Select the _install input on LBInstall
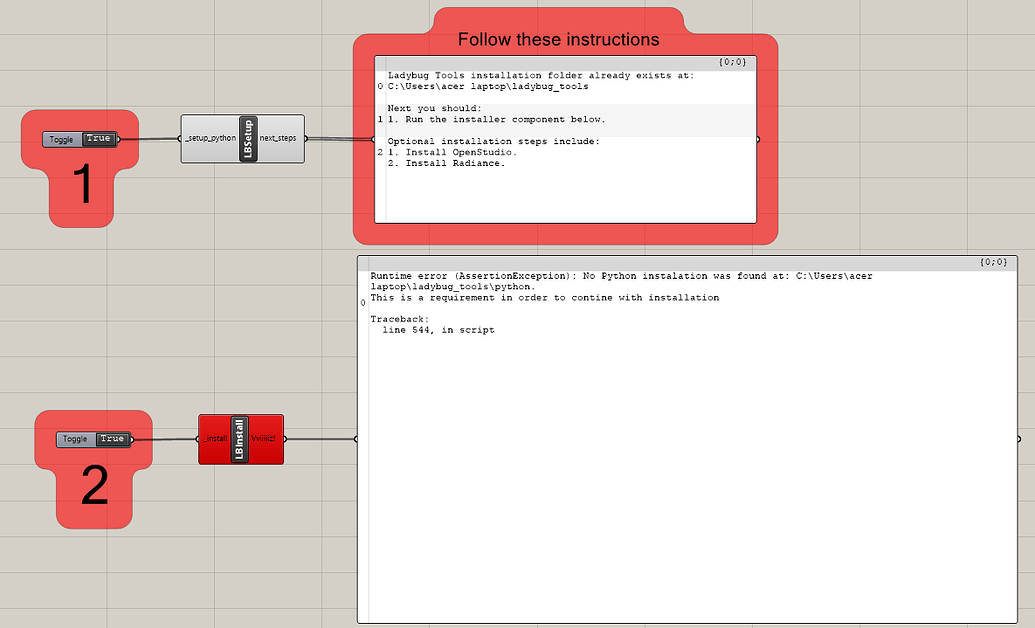Image resolution: width=1035 pixels, height=628 pixels. point(215,439)
